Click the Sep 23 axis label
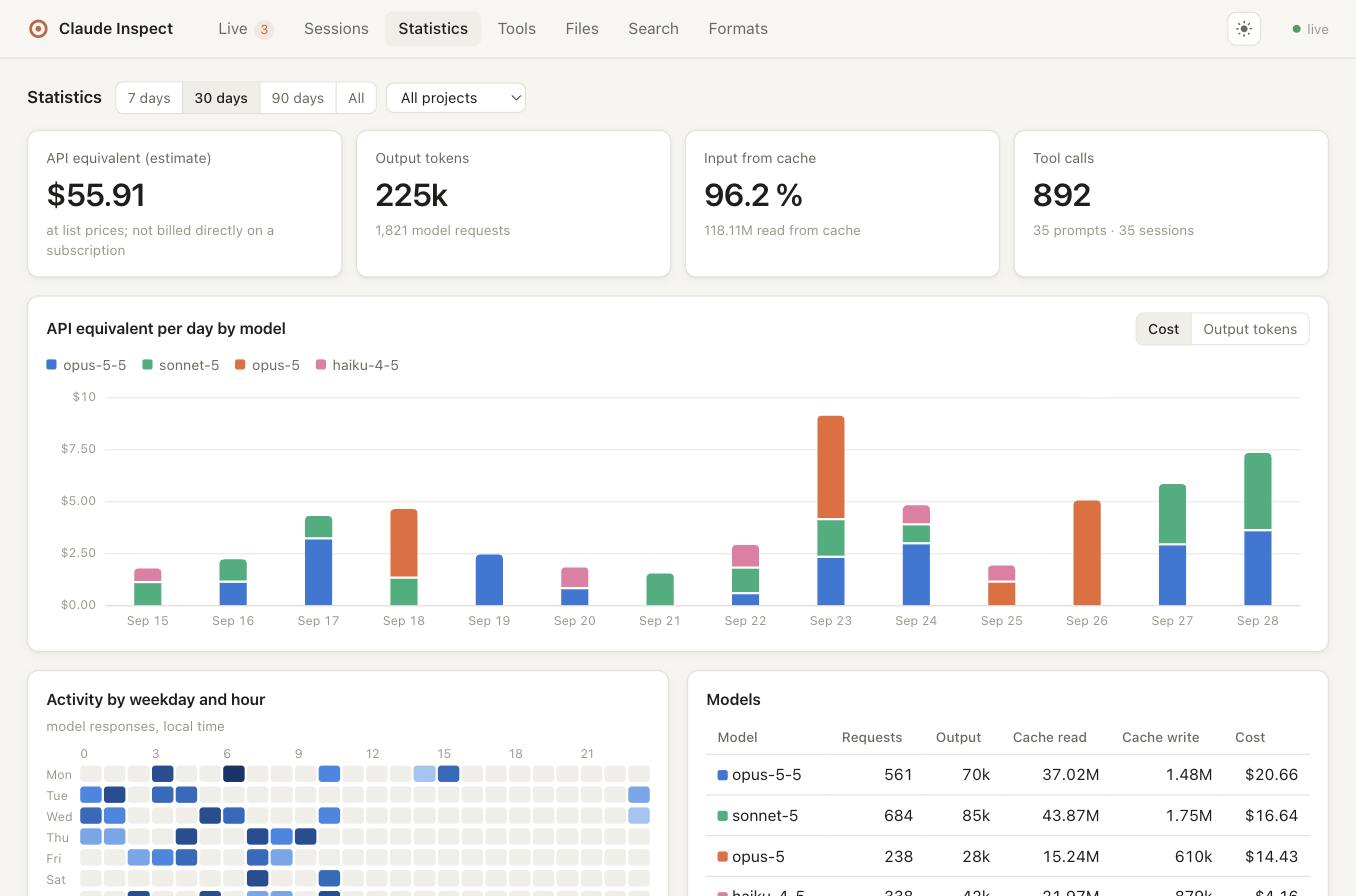This screenshot has width=1356, height=896. click(830, 621)
